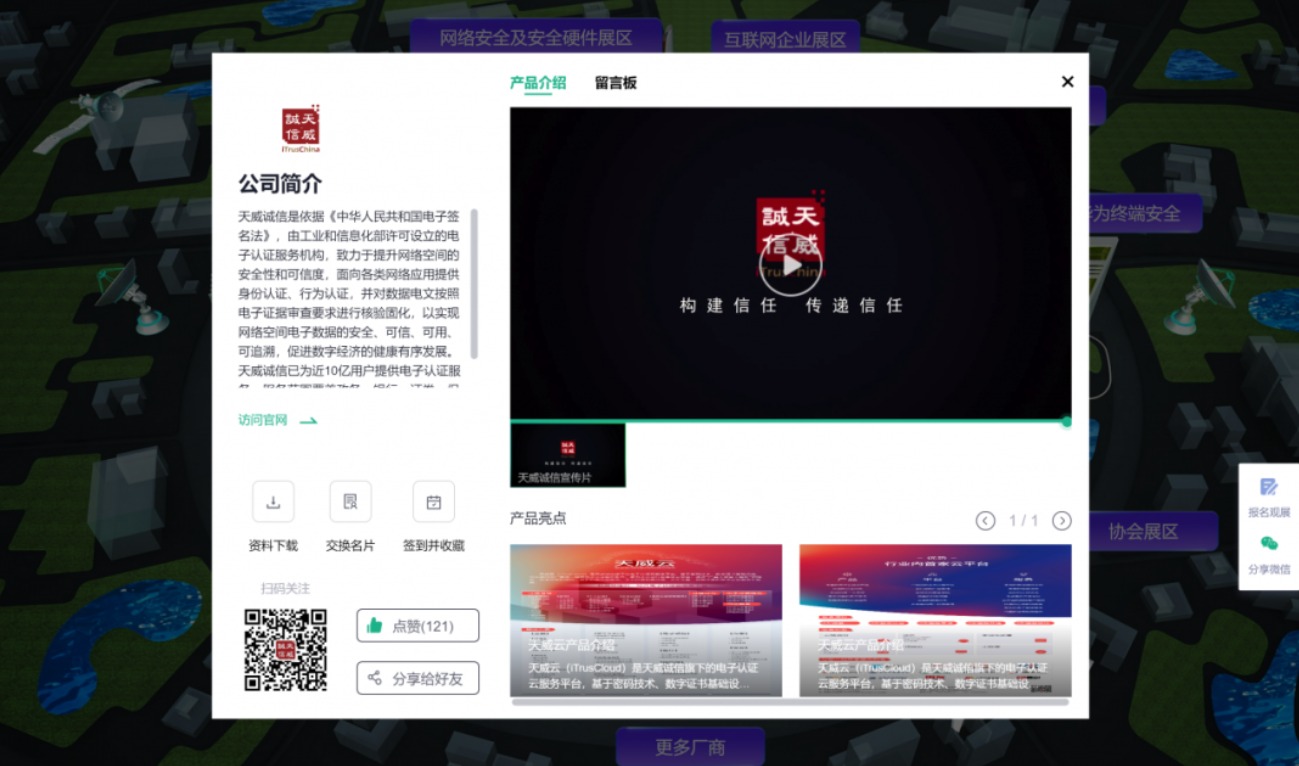Click the 交换名片 card icon

[x=350, y=502]
